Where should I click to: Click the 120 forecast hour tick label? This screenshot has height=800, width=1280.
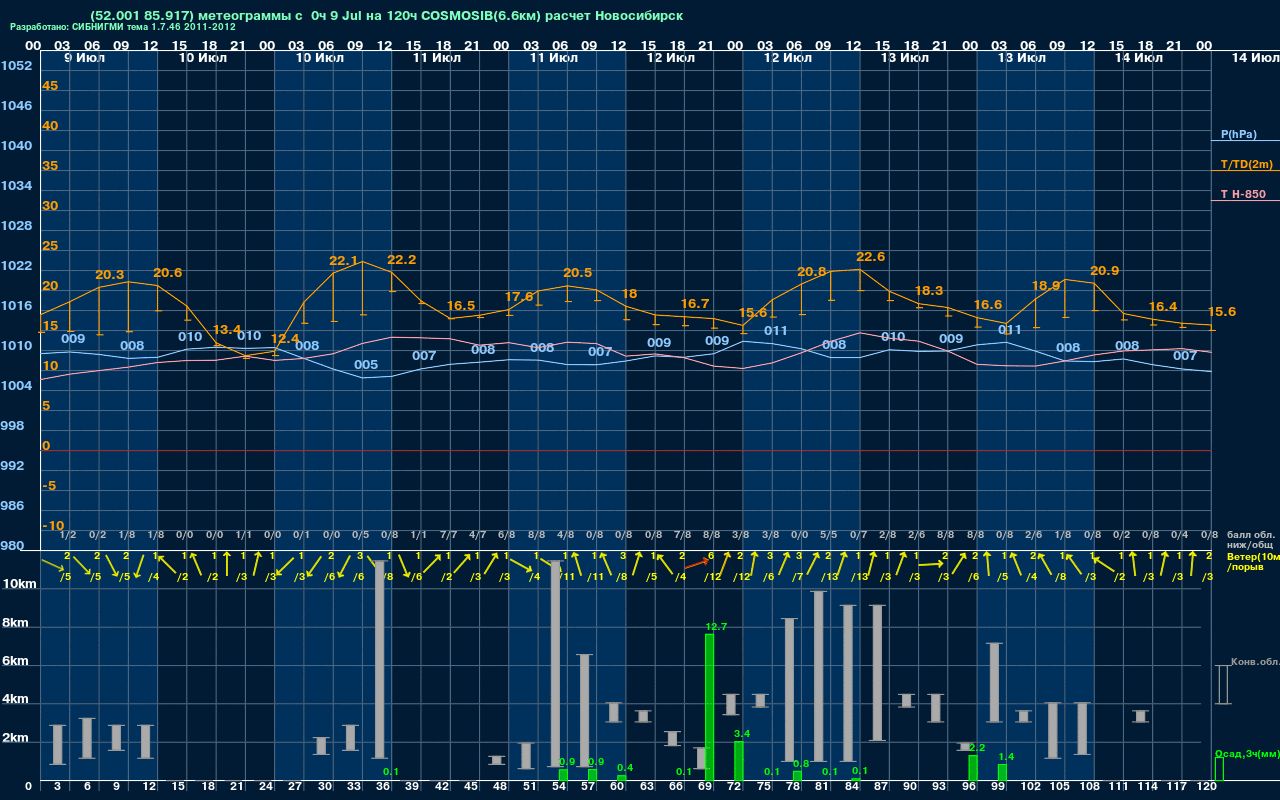[1206, 787]
